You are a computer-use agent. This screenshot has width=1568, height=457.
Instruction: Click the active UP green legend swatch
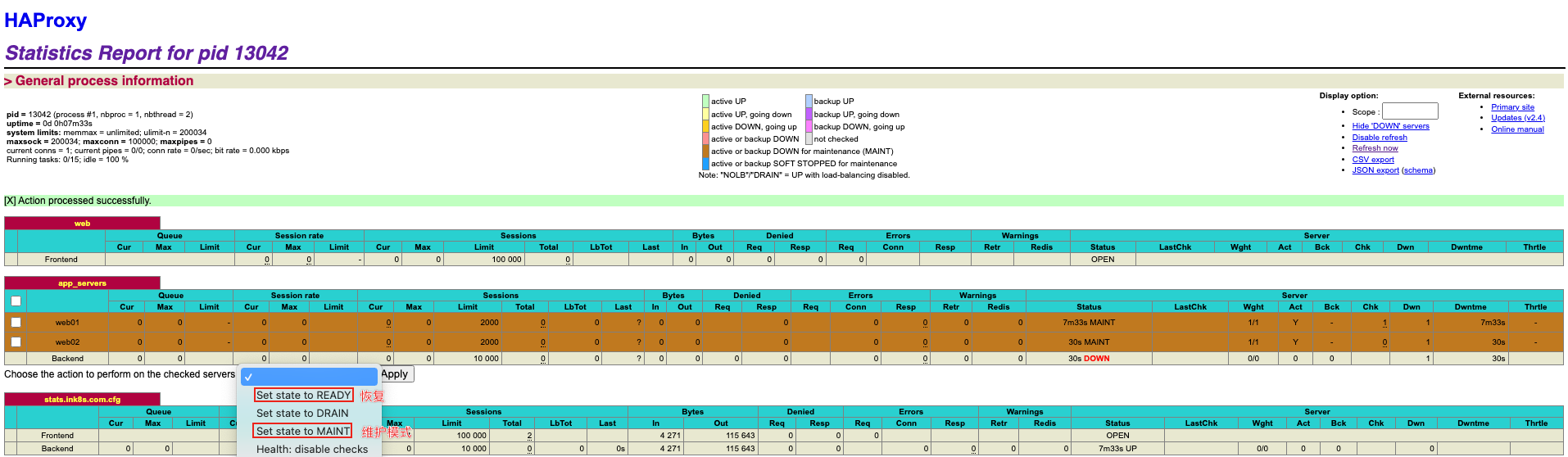(705, 102)
